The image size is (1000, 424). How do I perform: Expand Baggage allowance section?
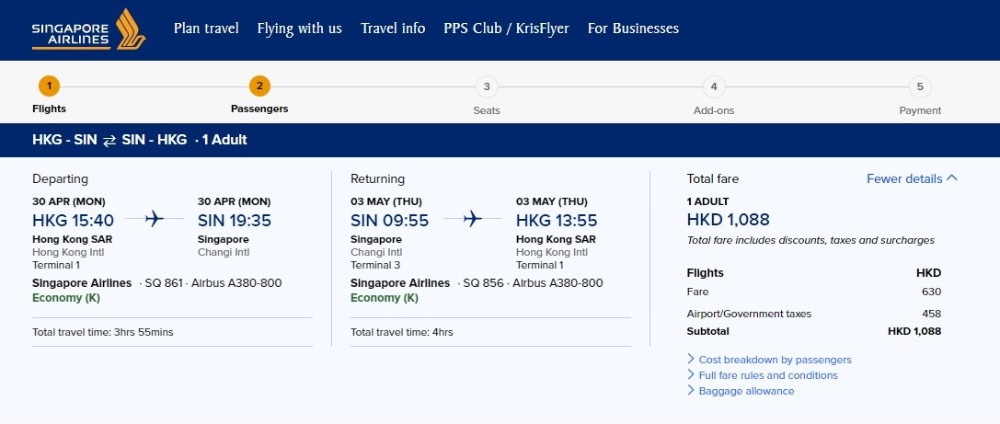click(746, 391)
